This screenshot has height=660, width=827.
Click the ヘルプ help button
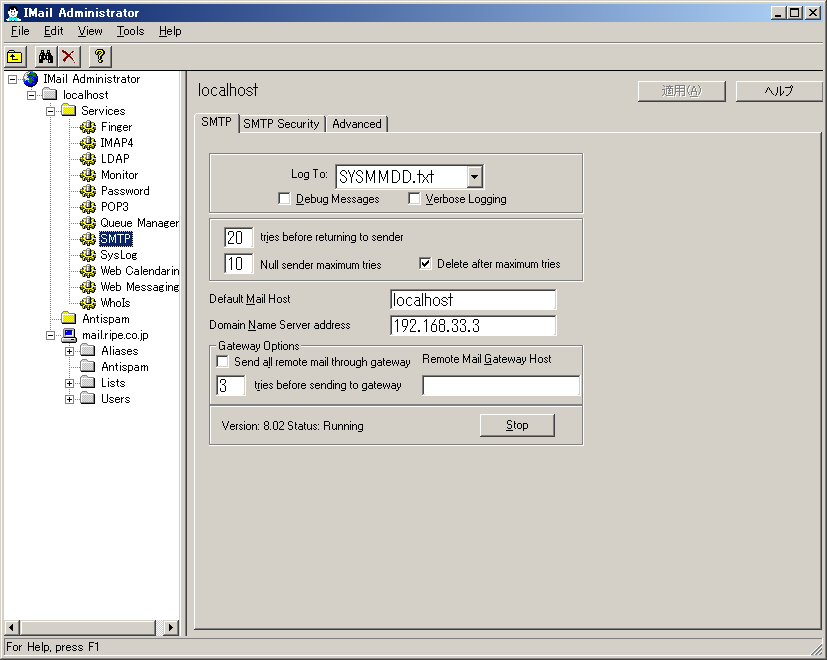(x=778, y=91)
